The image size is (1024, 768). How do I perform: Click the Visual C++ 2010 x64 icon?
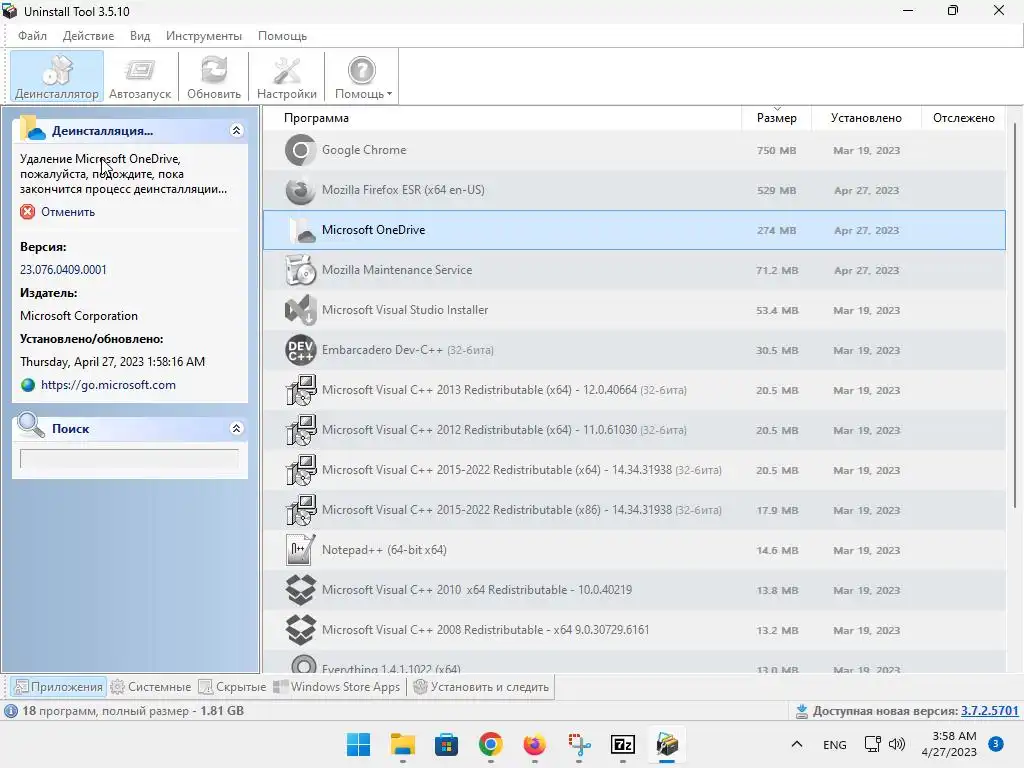coord(300,590)
